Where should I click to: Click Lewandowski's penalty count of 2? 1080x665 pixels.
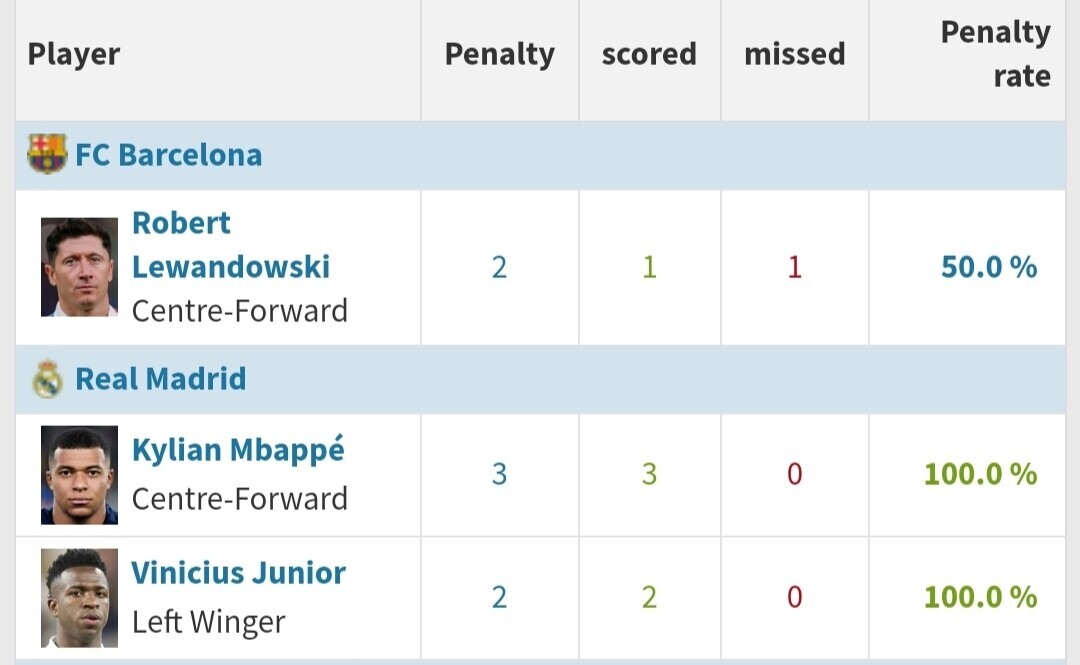pos(499,267)
